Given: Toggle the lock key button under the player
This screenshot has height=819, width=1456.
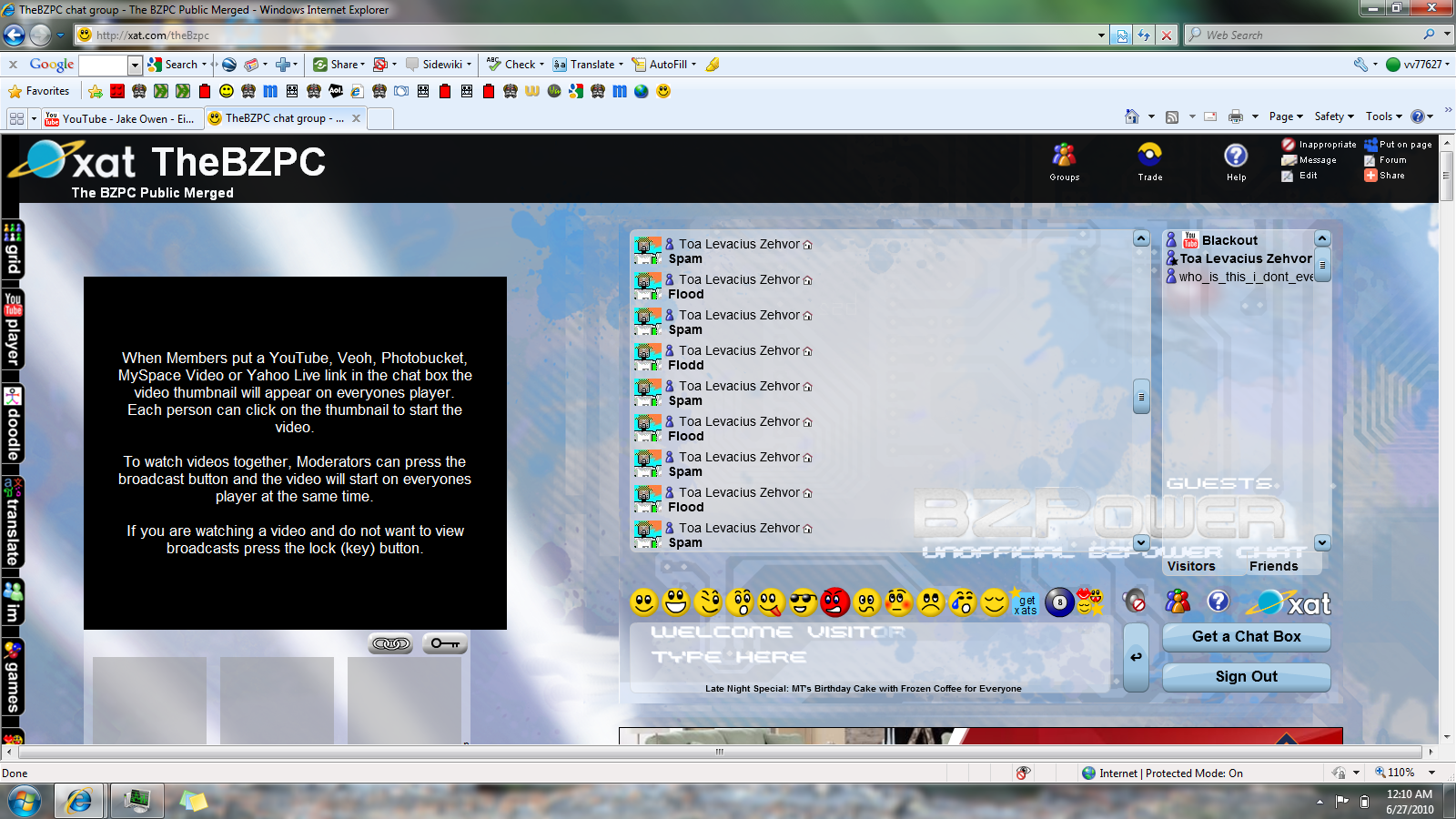Looking at the screenshot, I should (445, 644).
